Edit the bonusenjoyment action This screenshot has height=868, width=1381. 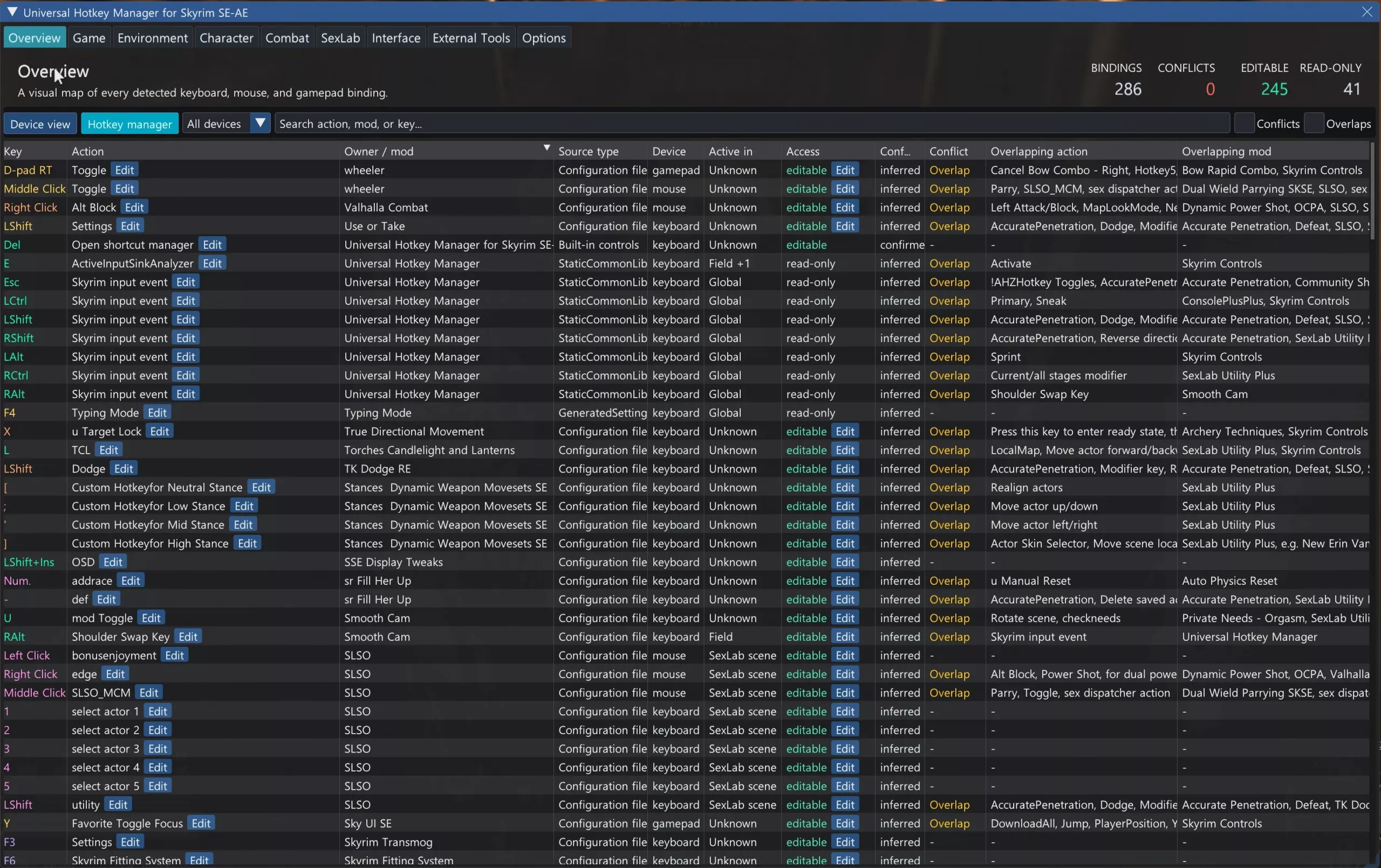click(175, 655)
